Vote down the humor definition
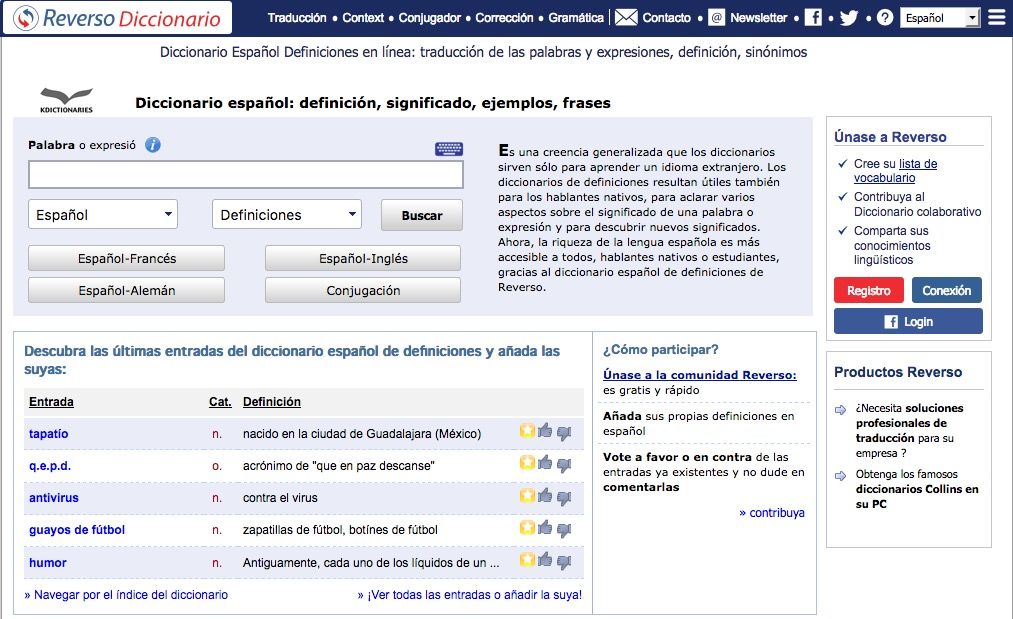The image size is (1013, 619). point(564,563)
